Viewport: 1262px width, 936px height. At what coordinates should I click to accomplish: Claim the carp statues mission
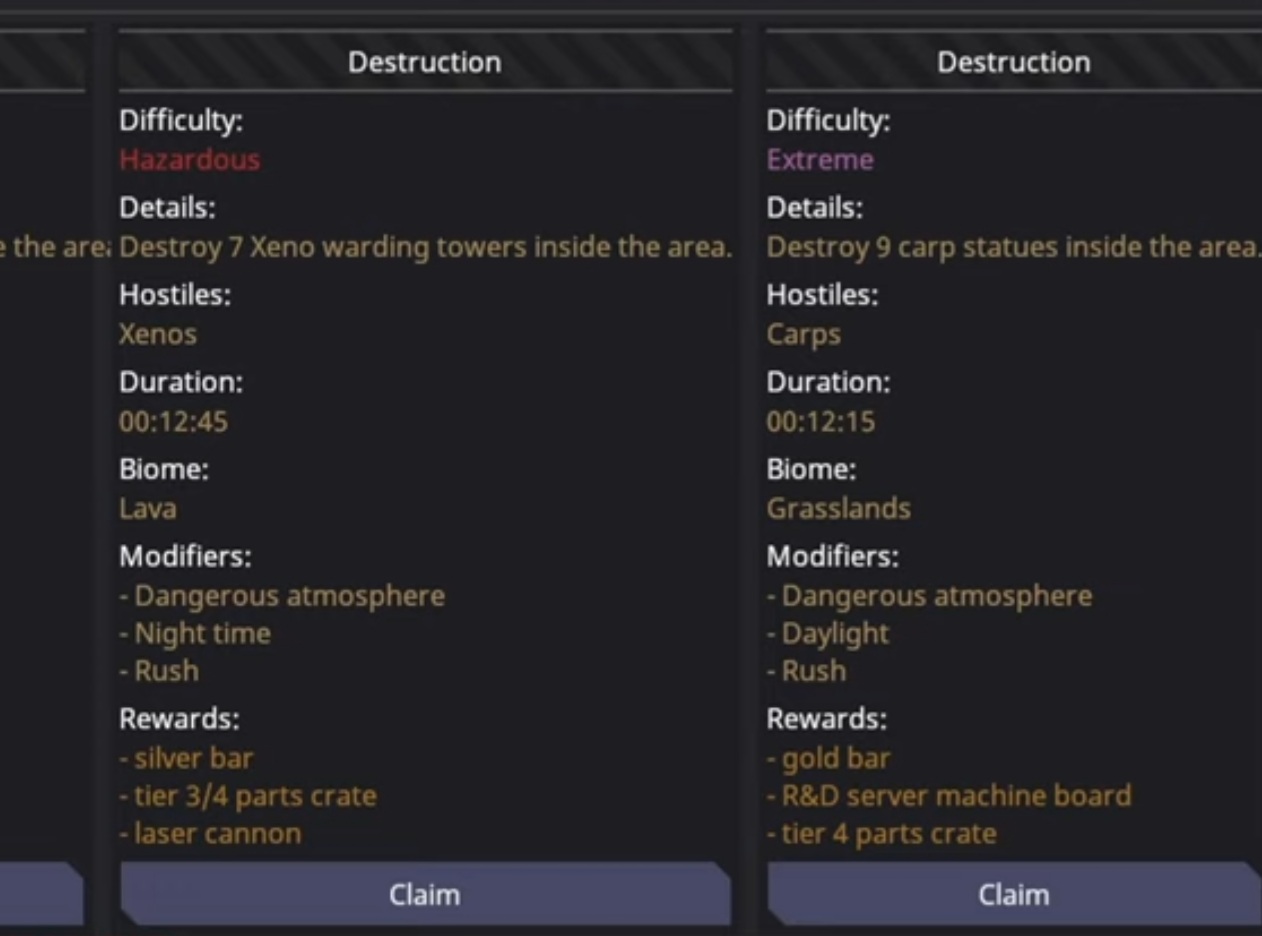[1013, 894]
